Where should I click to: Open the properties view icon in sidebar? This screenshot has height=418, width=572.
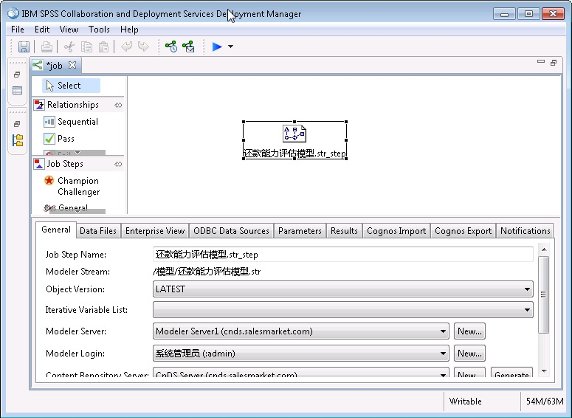pyautogui.click(x=17, y=90)
